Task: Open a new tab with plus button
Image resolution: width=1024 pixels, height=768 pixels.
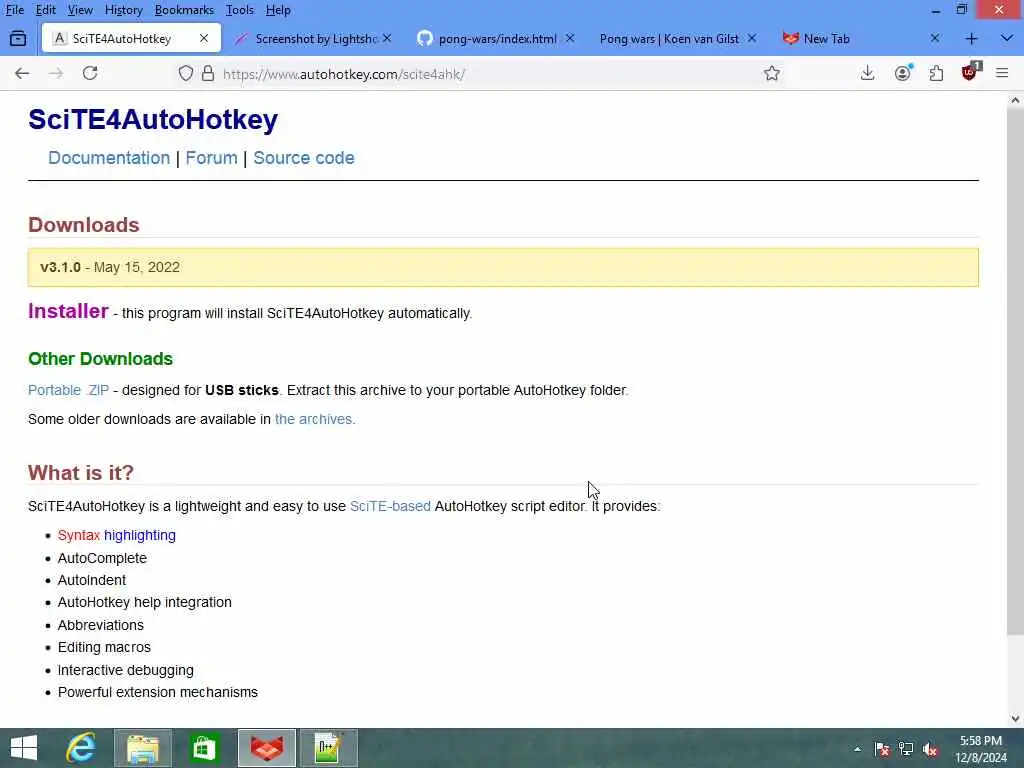Action: (971, 39)
